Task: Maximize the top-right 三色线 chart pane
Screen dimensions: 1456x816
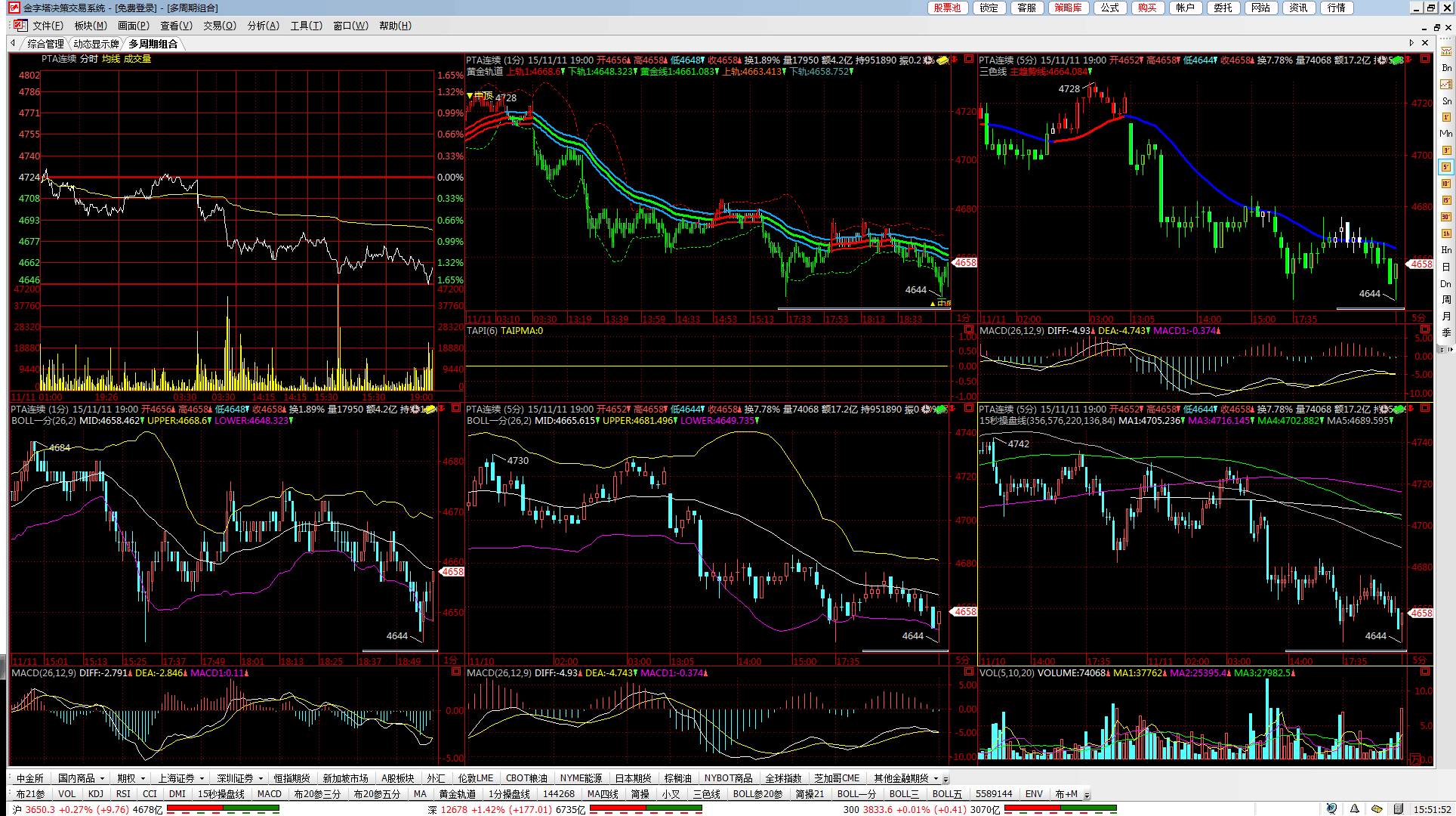Action: (x=1425, y=59)
